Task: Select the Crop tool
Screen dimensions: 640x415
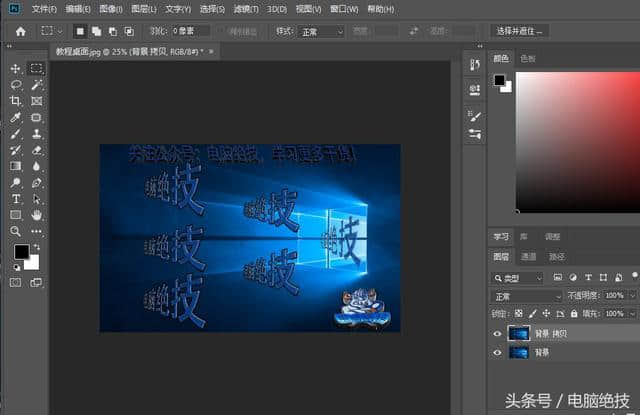Action: click(x=16, y=101)
